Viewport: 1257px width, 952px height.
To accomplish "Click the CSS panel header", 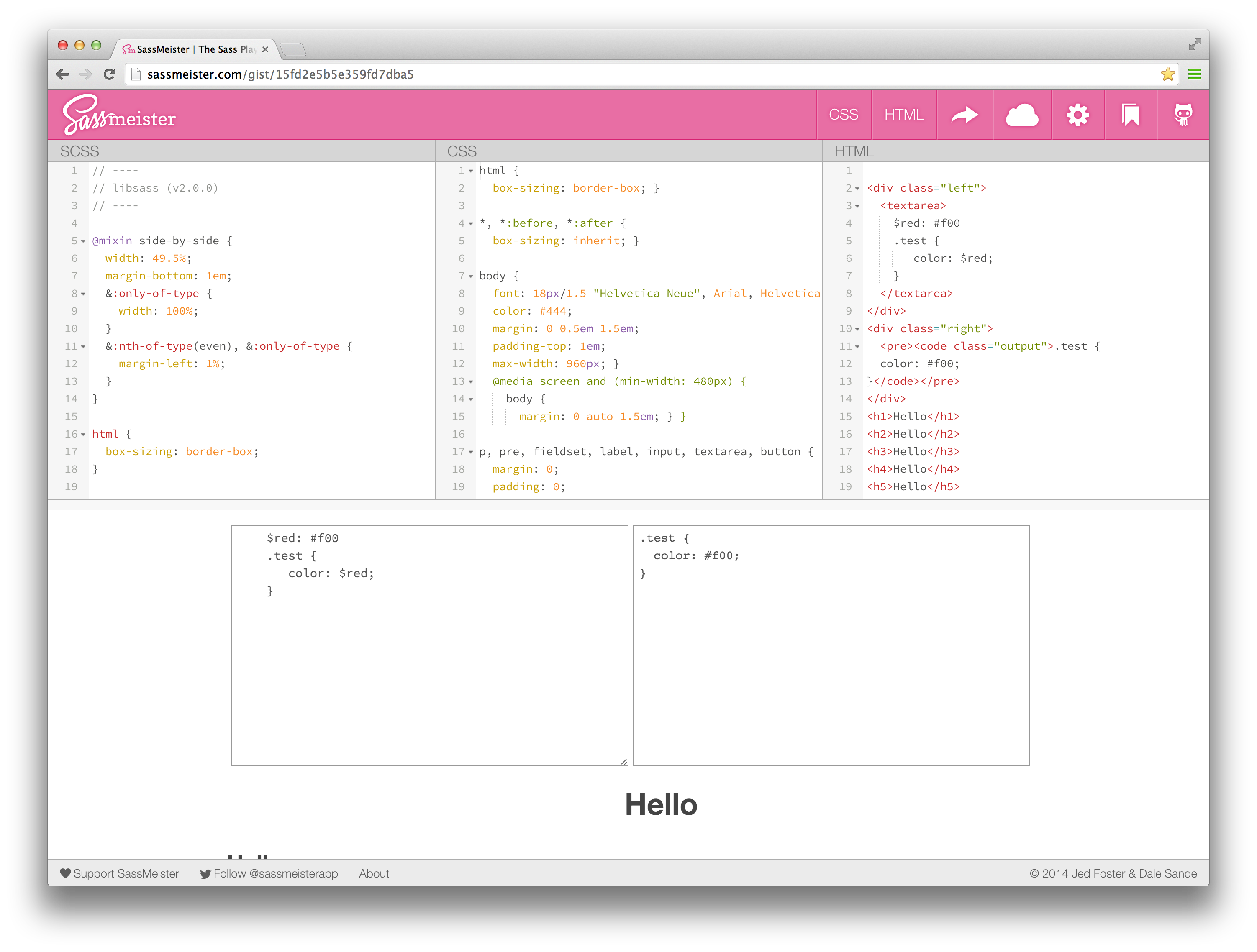I will pos(629,151).
